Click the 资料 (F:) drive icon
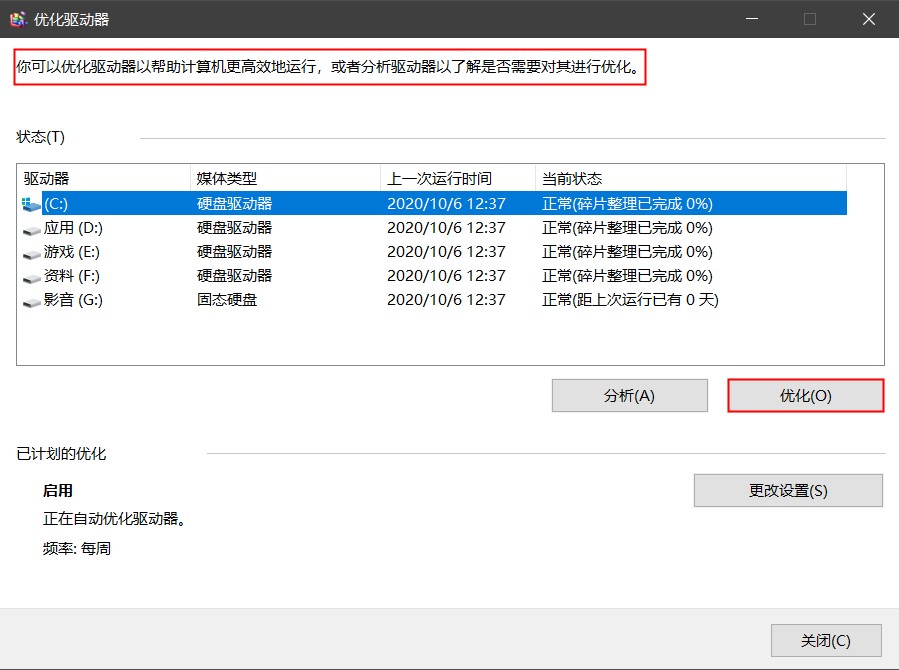Image resolution: width=899 pixels, height=670 pixels. point(33,276)
